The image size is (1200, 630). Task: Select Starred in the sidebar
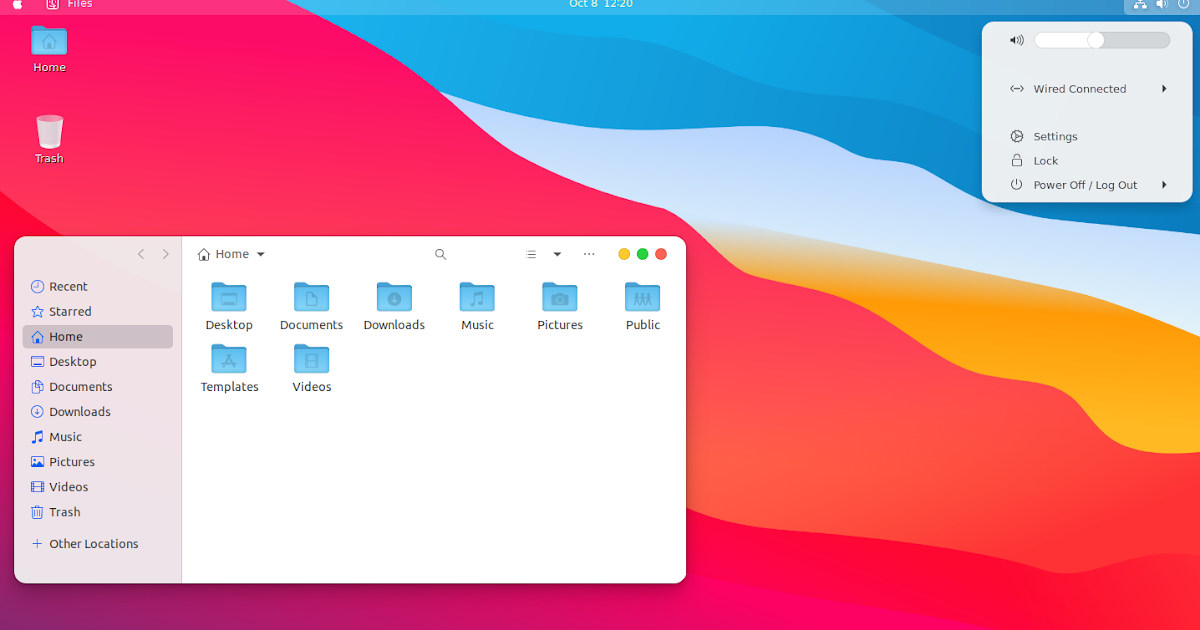[70, 311]
